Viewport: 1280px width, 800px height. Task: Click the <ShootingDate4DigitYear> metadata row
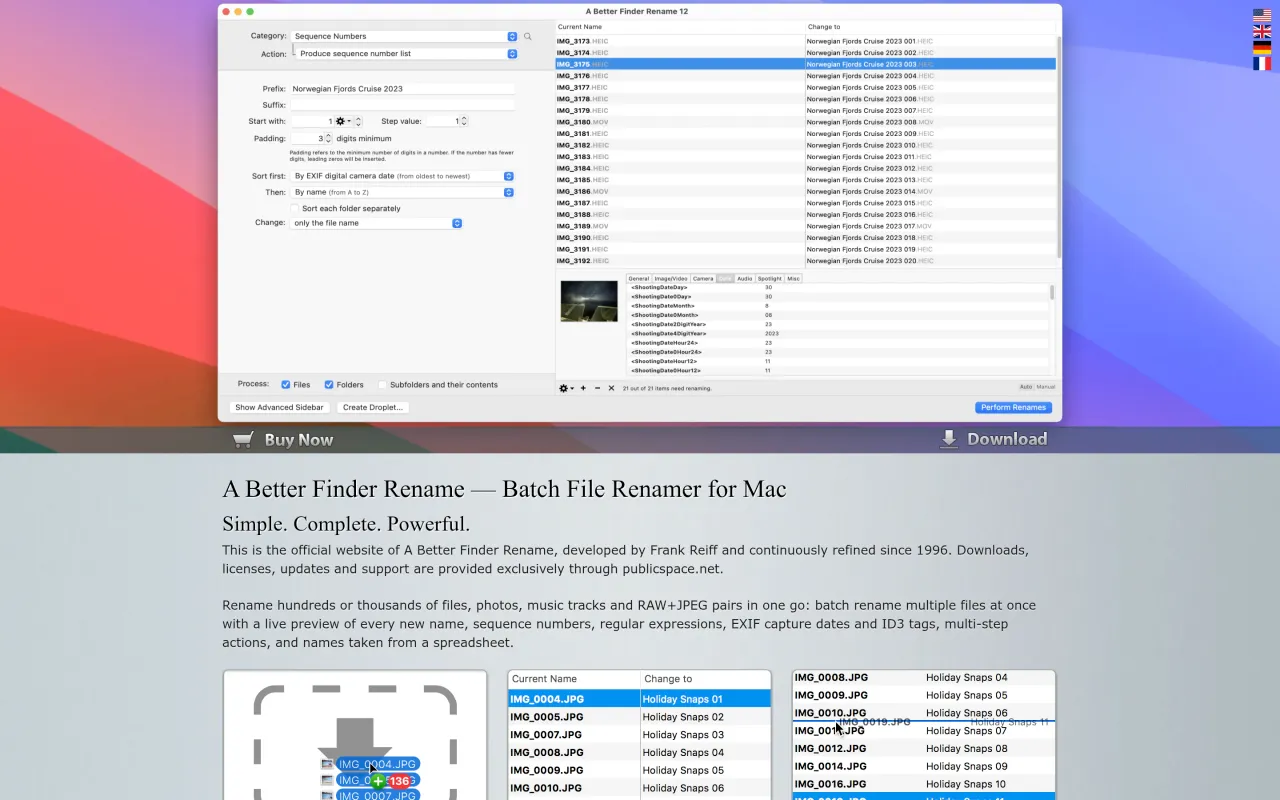pos(838,333)
